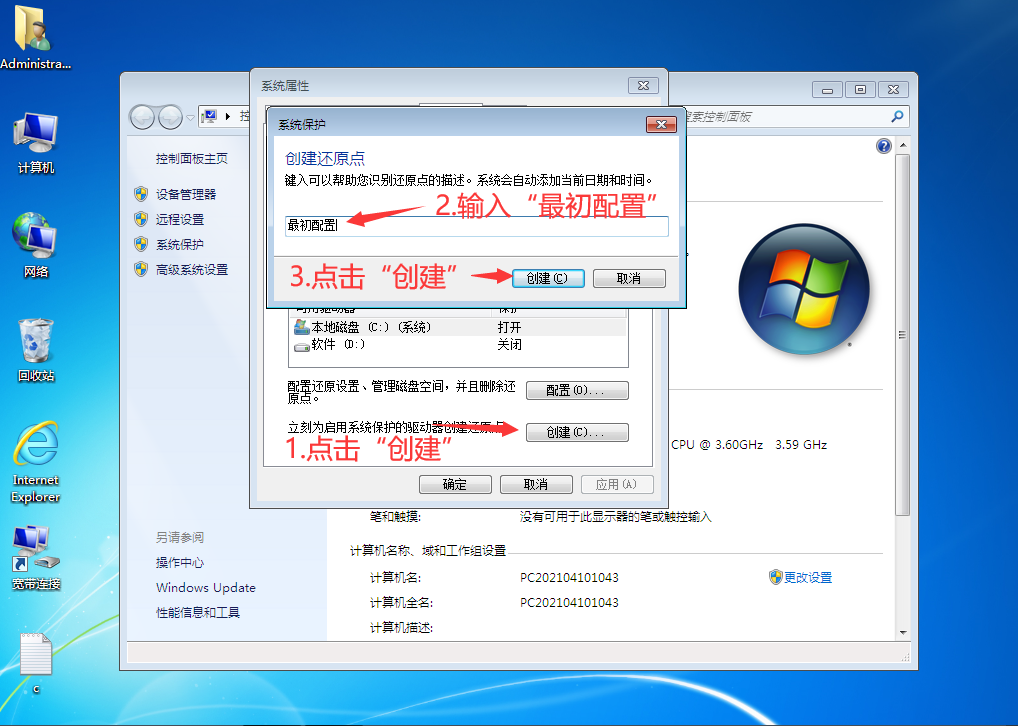
Task: Open the Administrator folder desktop icon
Action: (x=34, y=36)
